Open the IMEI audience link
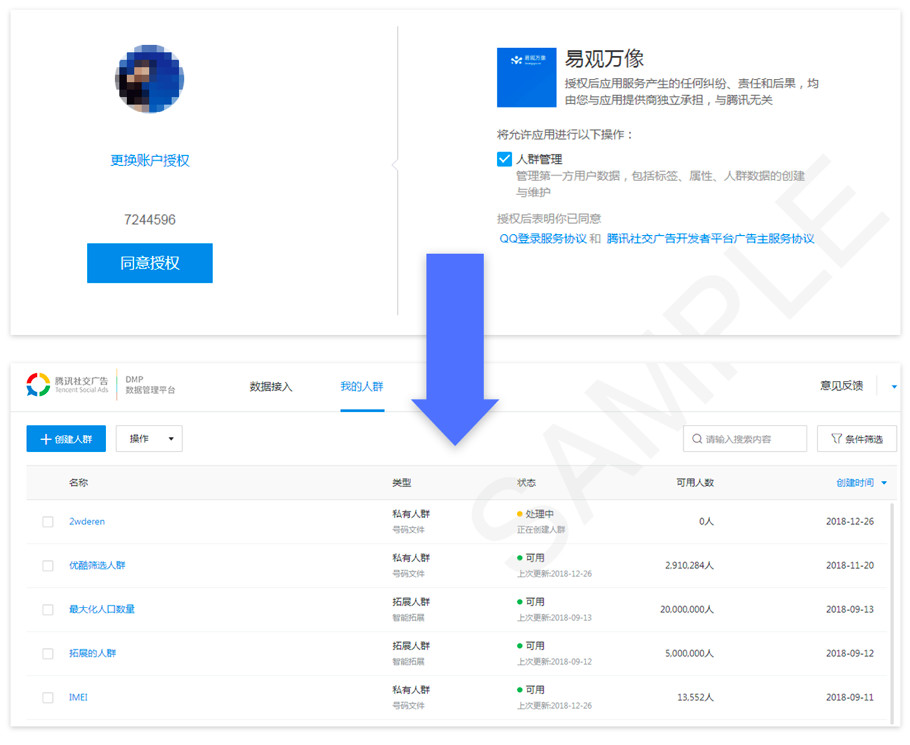Image resolution: width=910 pixels, height=745 pixels. pyautogui.click(x=78, y=697)
